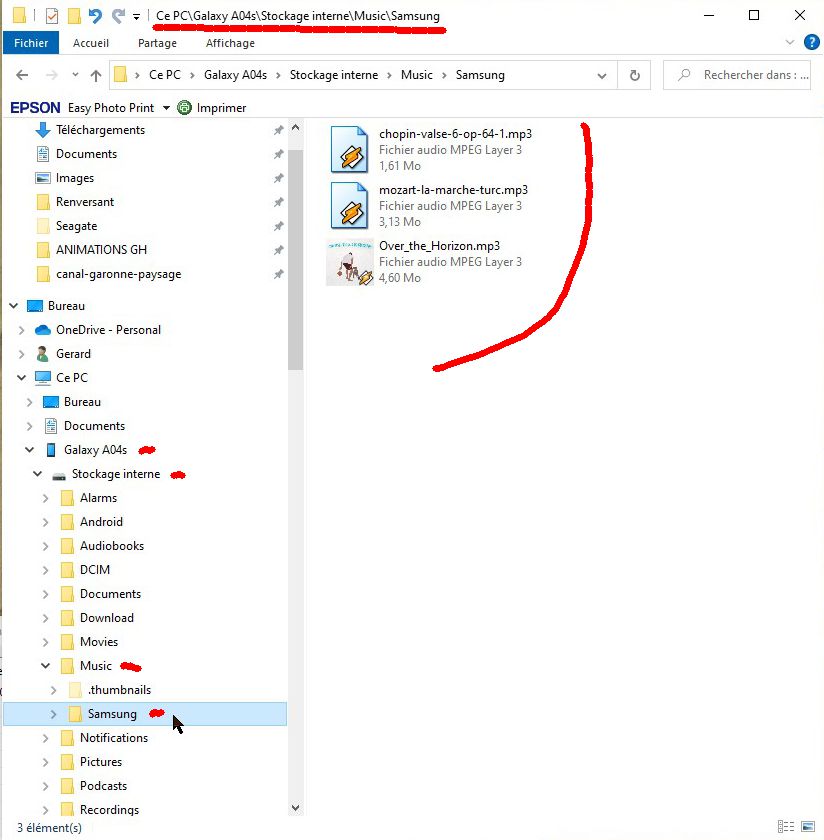This screenshot has height=840, width=824.
Task: Switch to the Affichage tab
Action: pos(230,43)
